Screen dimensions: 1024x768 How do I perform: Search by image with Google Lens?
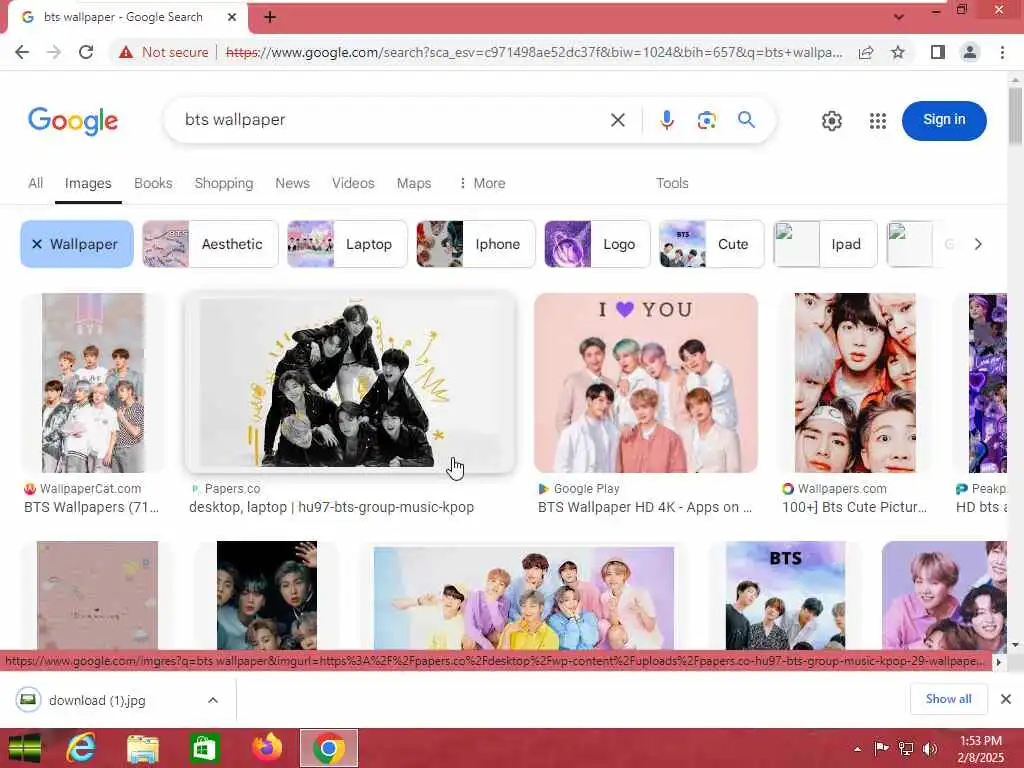point(707,120)
